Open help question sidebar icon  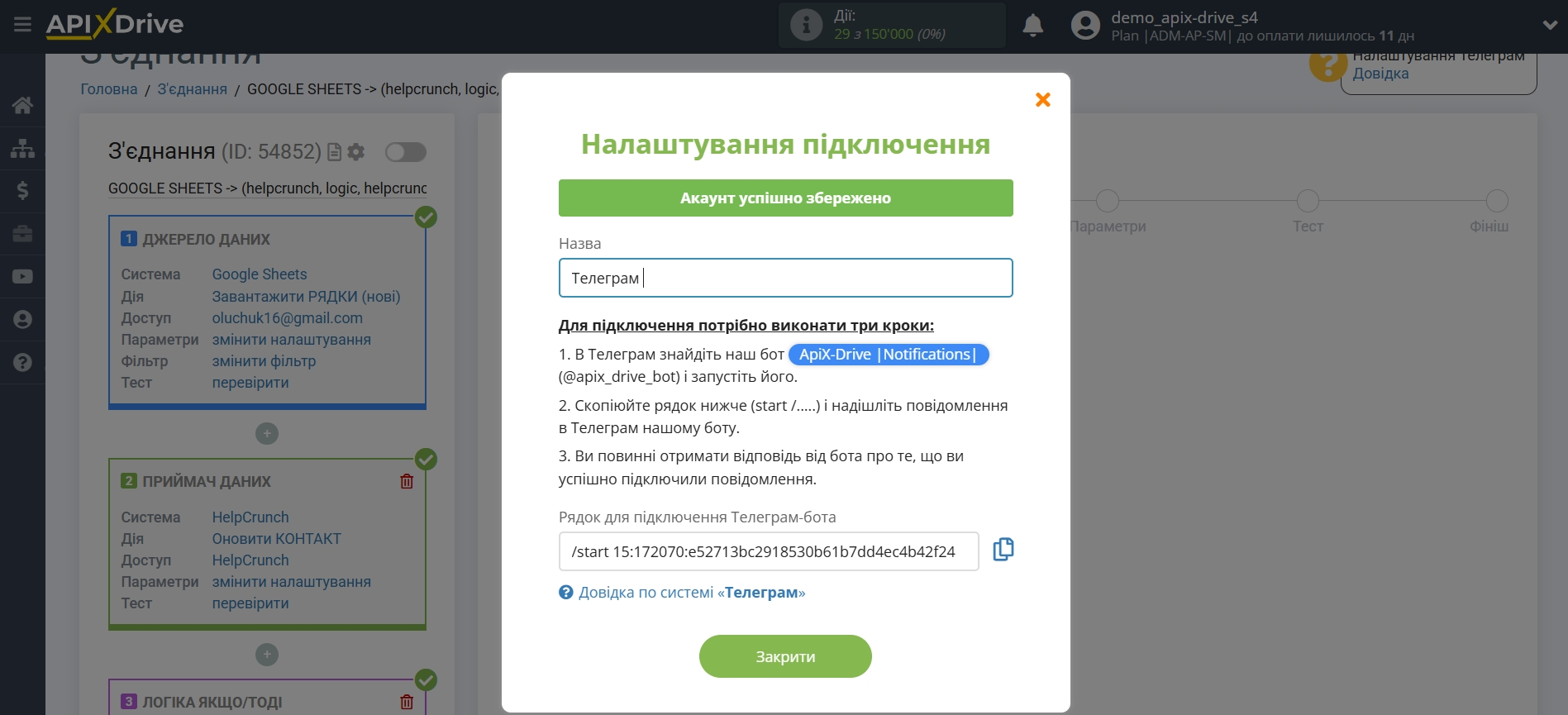tap(22, 363)
